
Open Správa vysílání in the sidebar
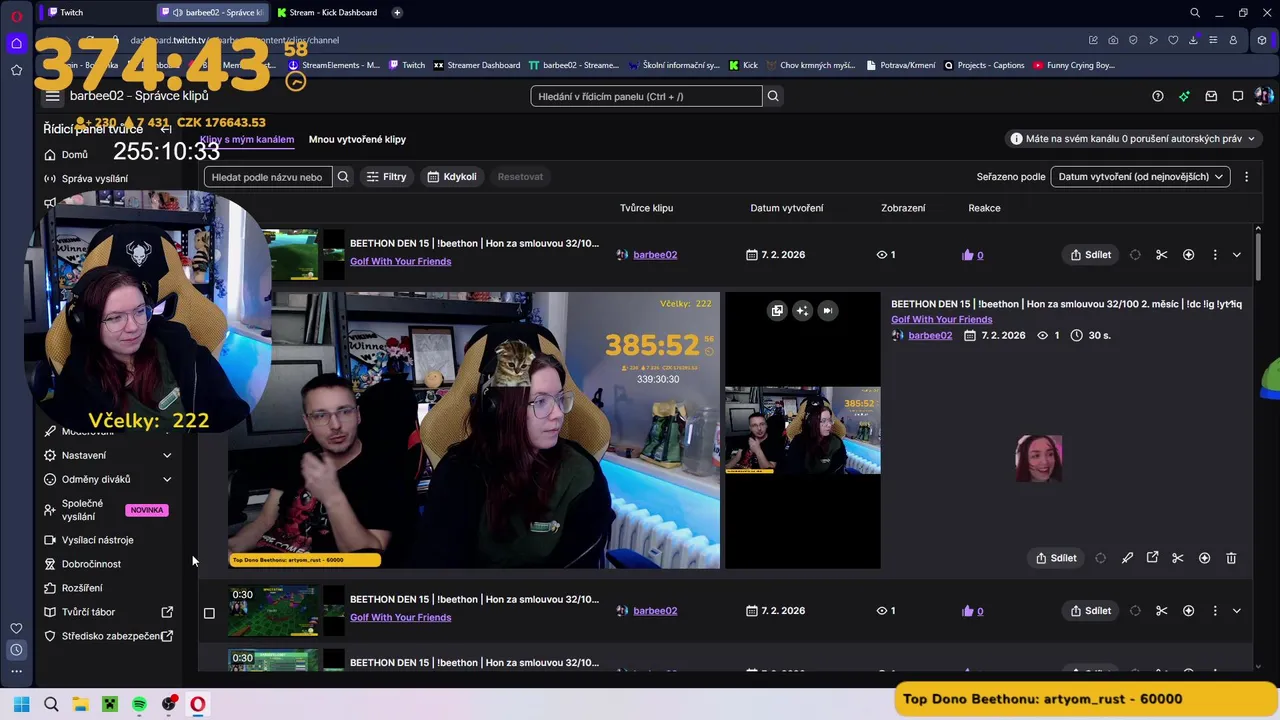(x=95, y=179)
